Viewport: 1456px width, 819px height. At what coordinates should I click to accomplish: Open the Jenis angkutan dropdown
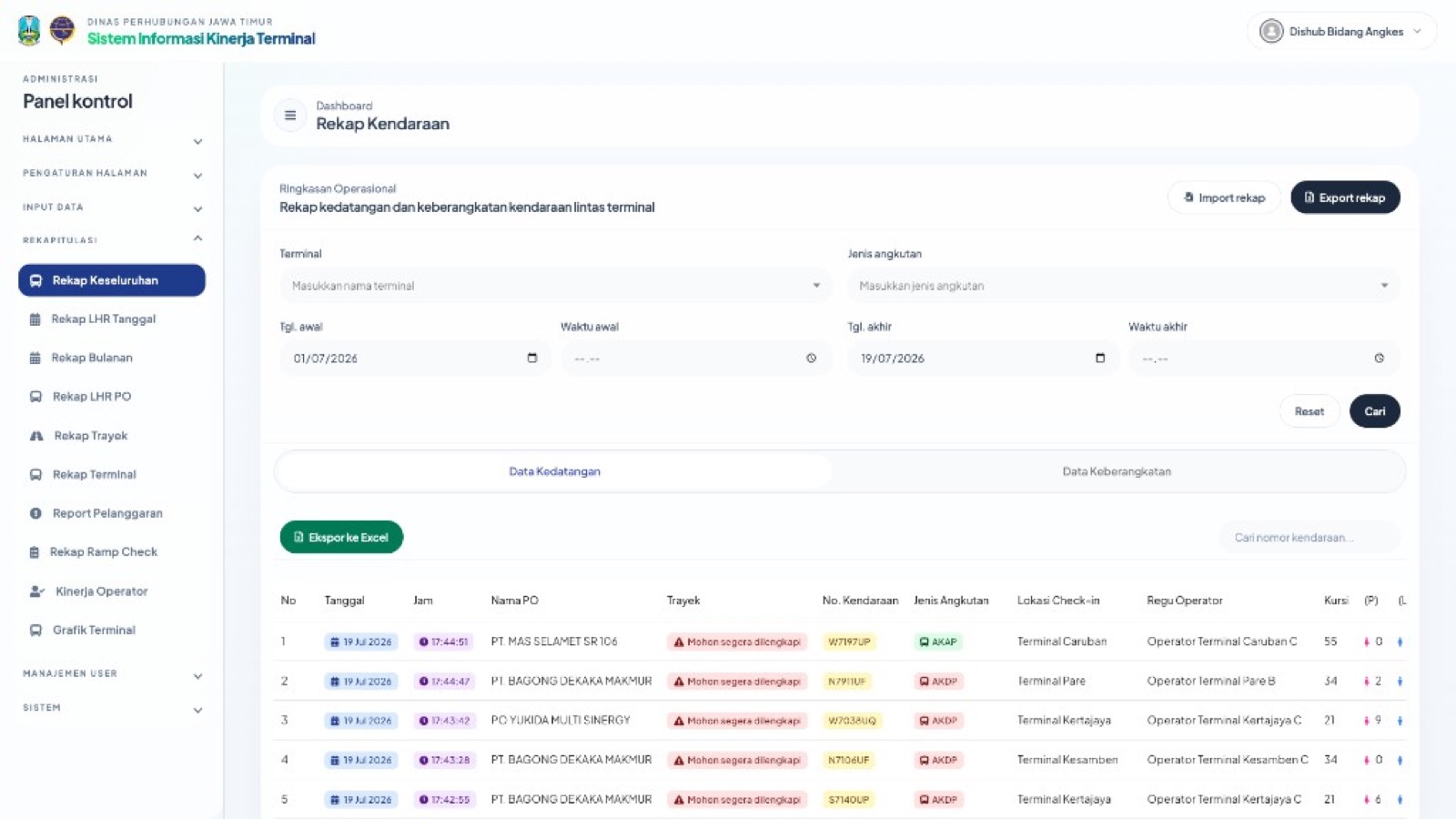coord(1124,286)
